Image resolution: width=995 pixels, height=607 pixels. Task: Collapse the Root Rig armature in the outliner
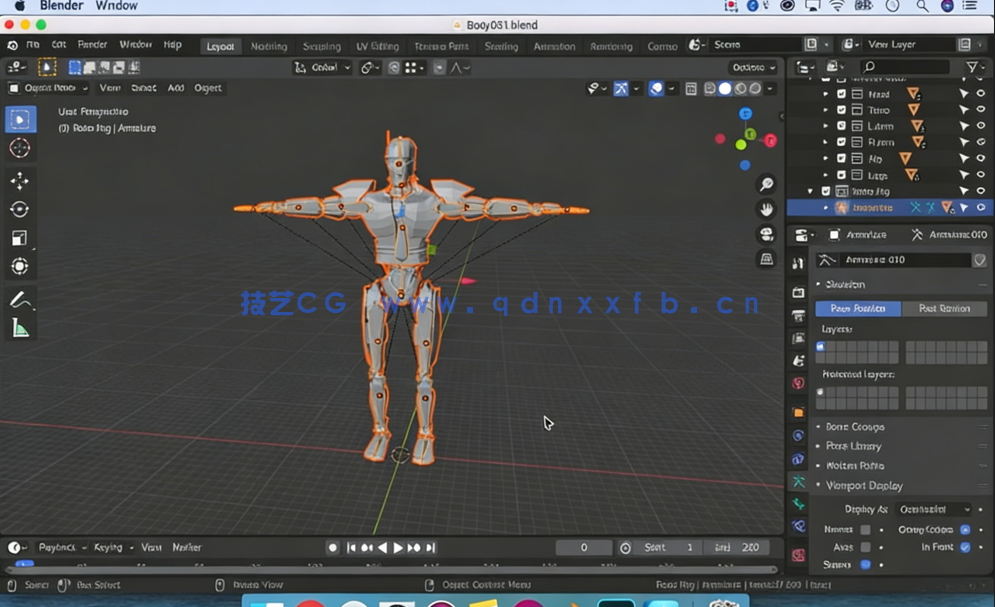(812, 190)
